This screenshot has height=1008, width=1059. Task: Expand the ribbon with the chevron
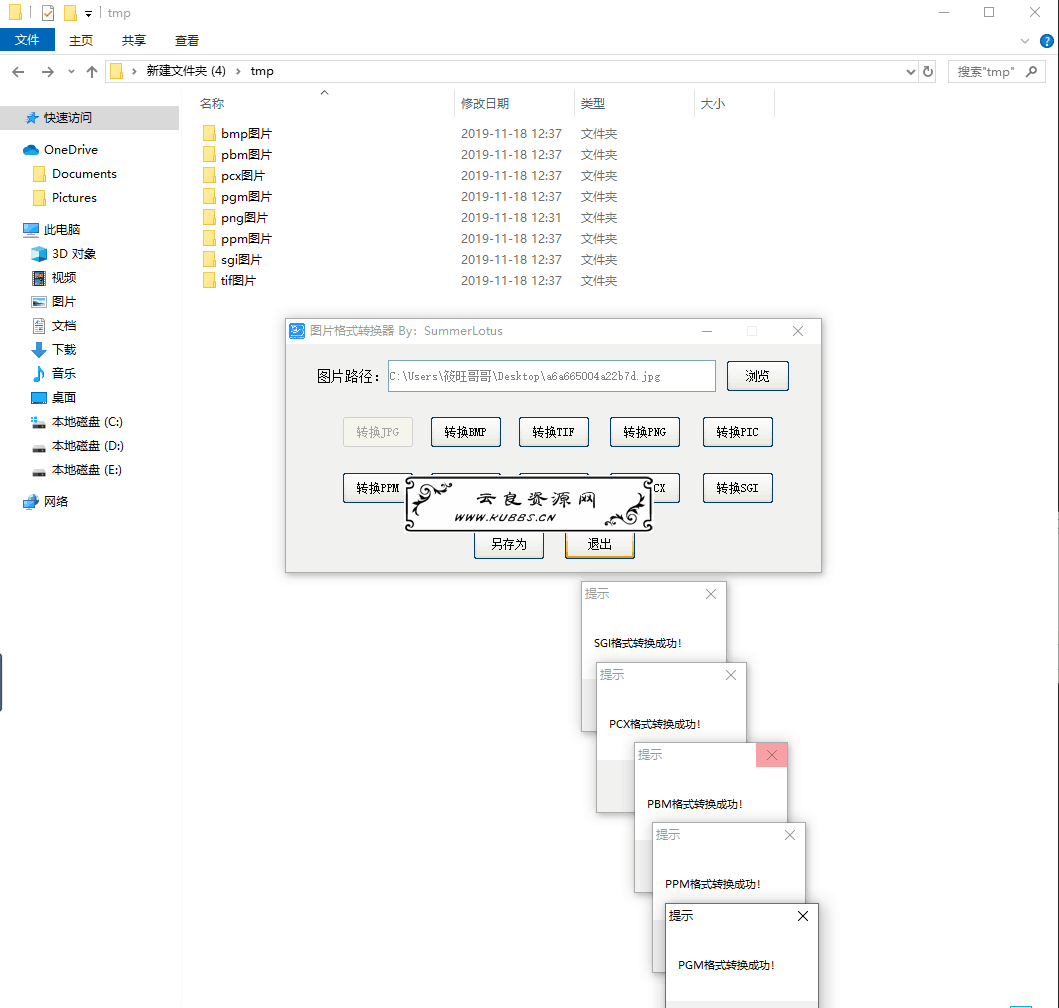click(x=1025, y=41)
